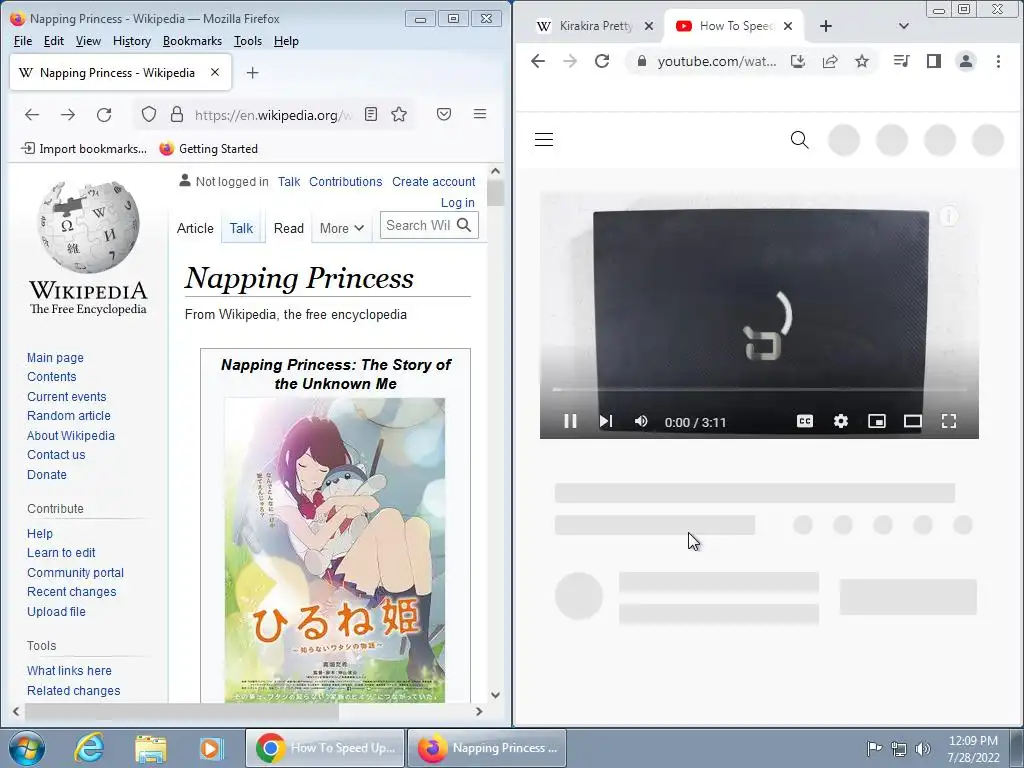Enable YouTube miniplayer mode
This screenshot has width=1024, height=768.
(877, 421)
